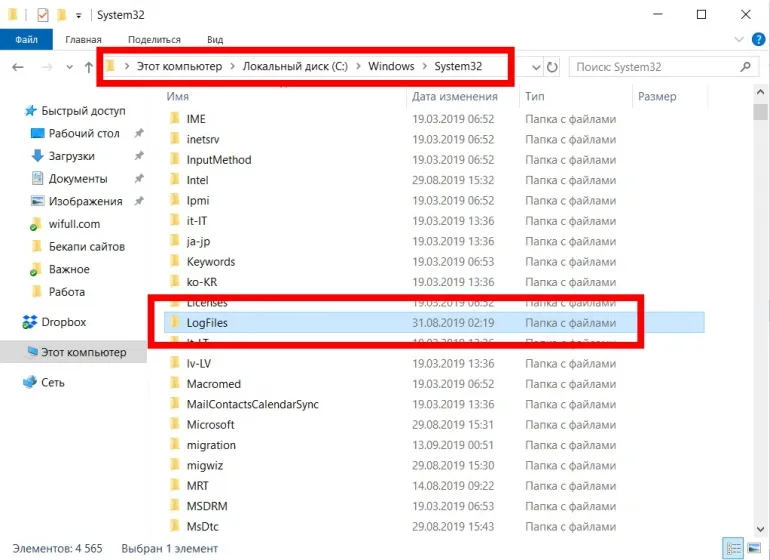Switch to the Вид ribbon tab
Viewport: 770px width, 560px height.
[214, 40]
